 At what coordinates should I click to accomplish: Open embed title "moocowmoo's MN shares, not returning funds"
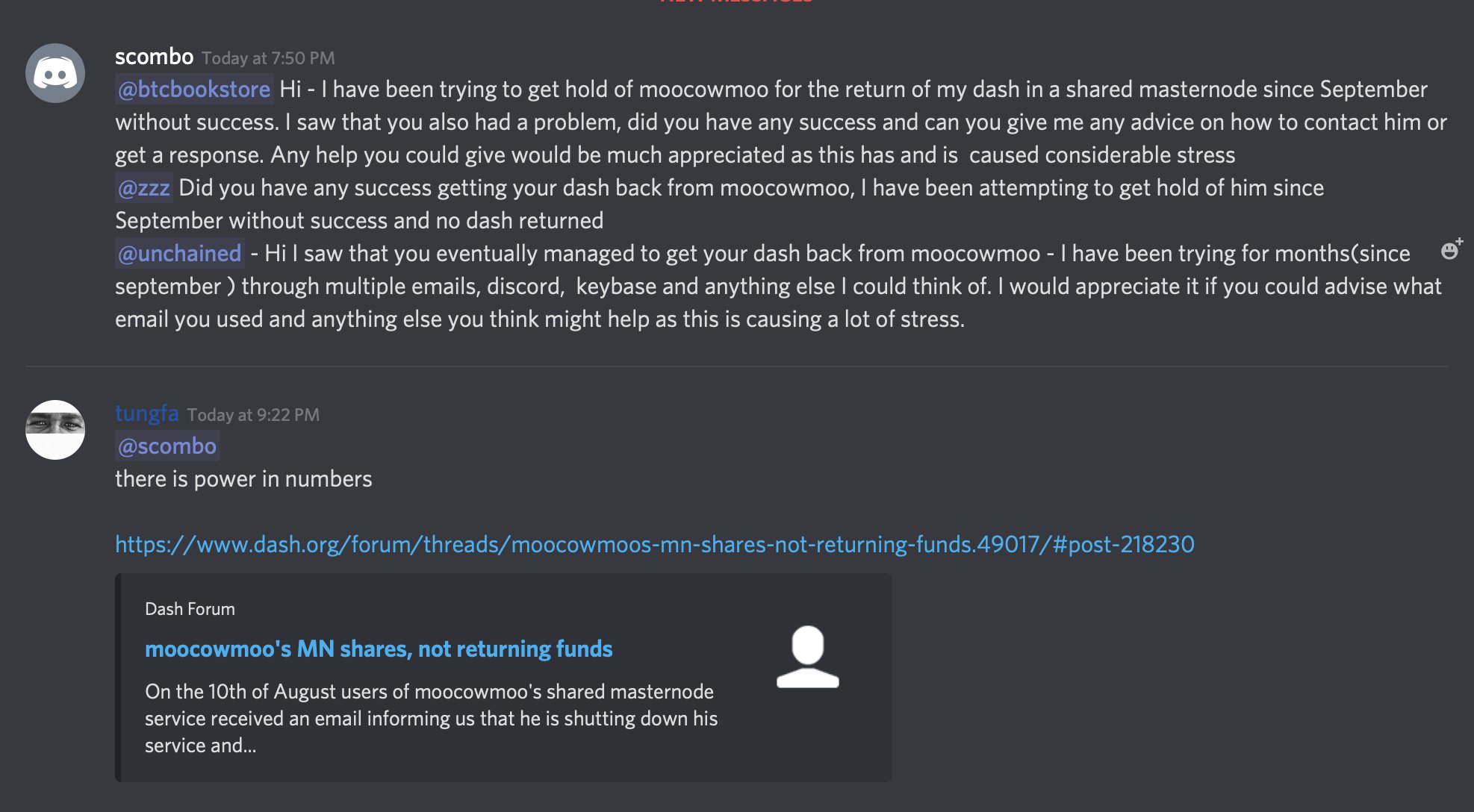379,649
